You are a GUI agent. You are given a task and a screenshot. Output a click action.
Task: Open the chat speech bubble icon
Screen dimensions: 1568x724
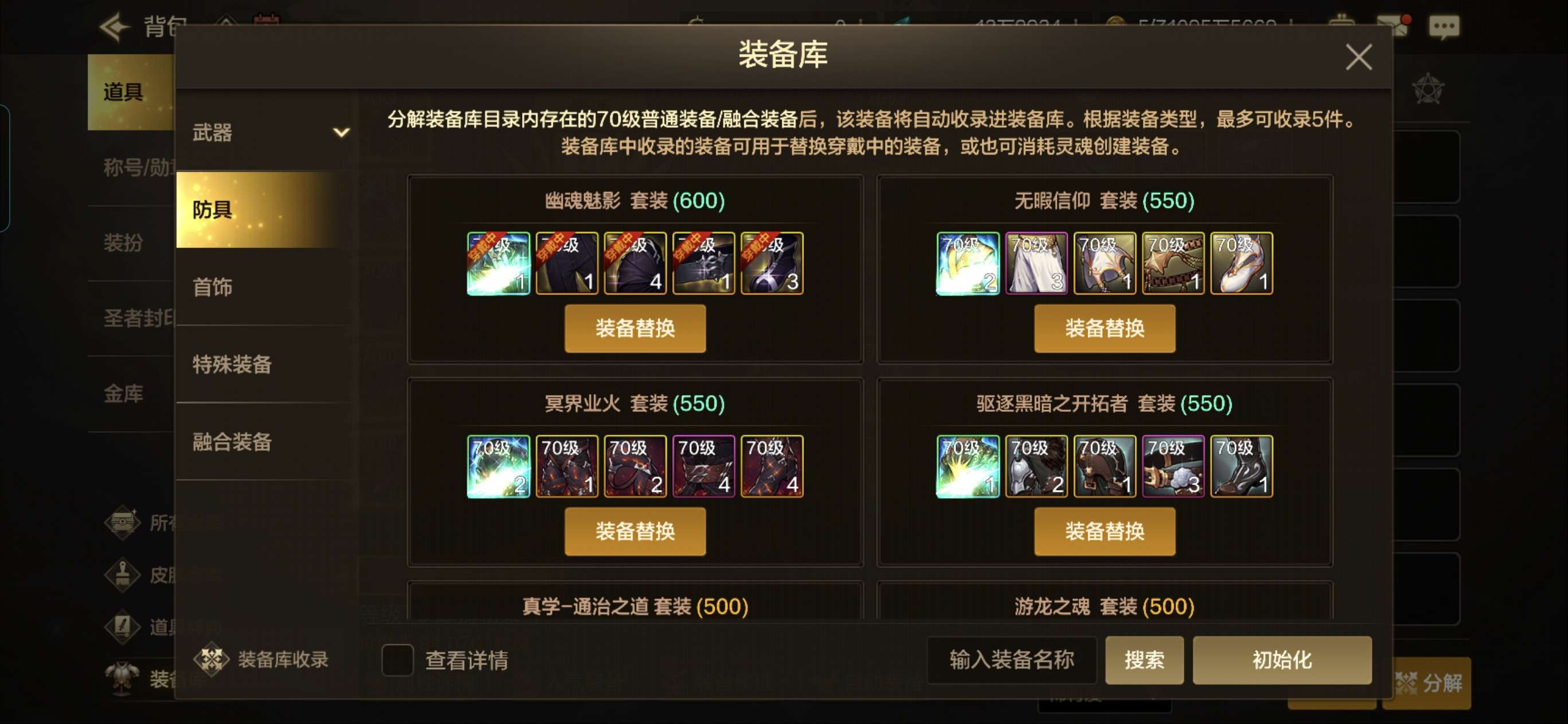pos(1444,27)
